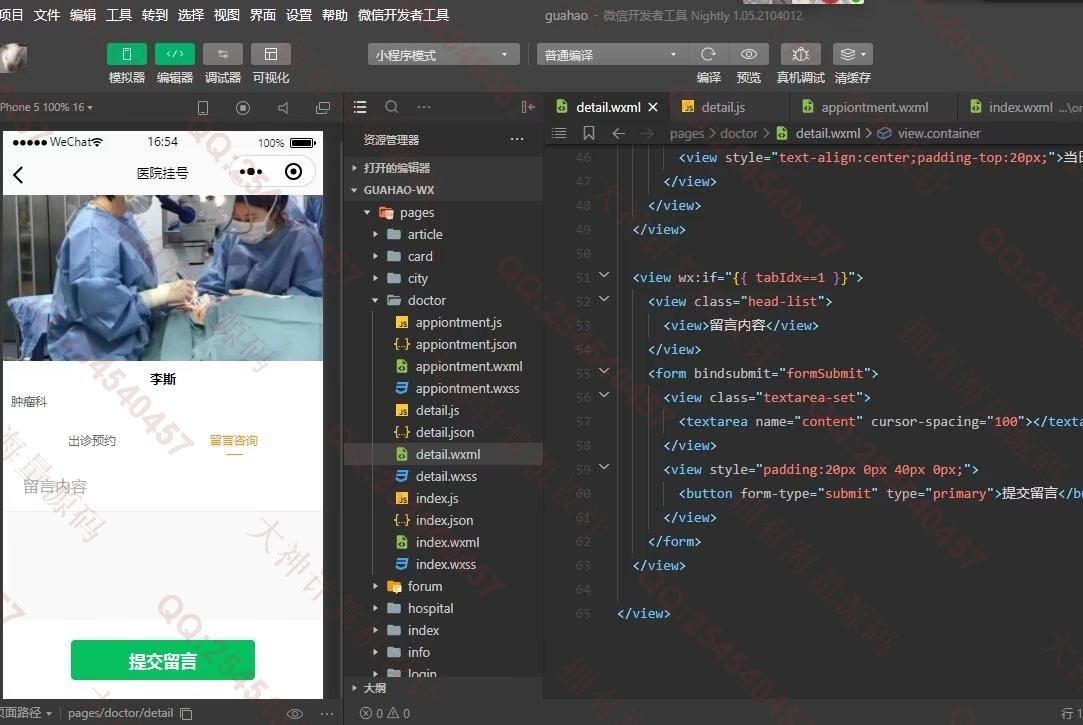This screenshot has height=725, width=1083.
Task: Expand the card folder
Action: pos(442,256)
